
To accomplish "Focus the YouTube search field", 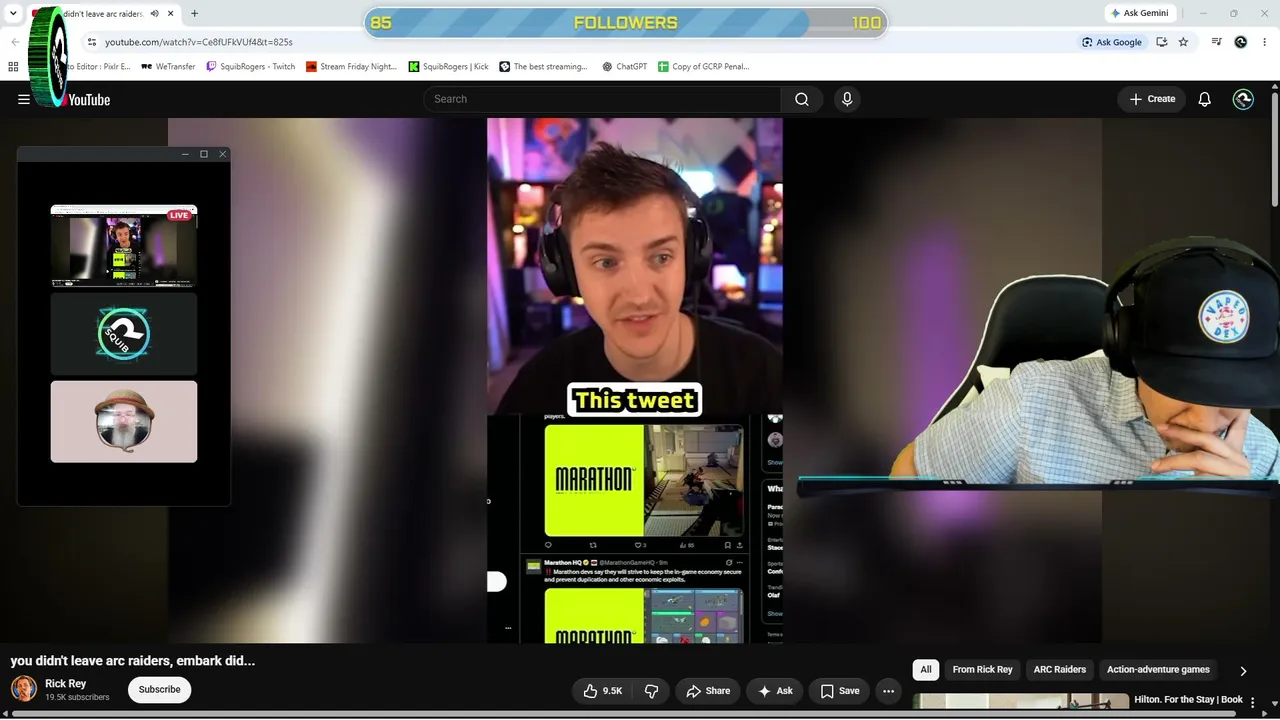I will click(x=602, y=99).
